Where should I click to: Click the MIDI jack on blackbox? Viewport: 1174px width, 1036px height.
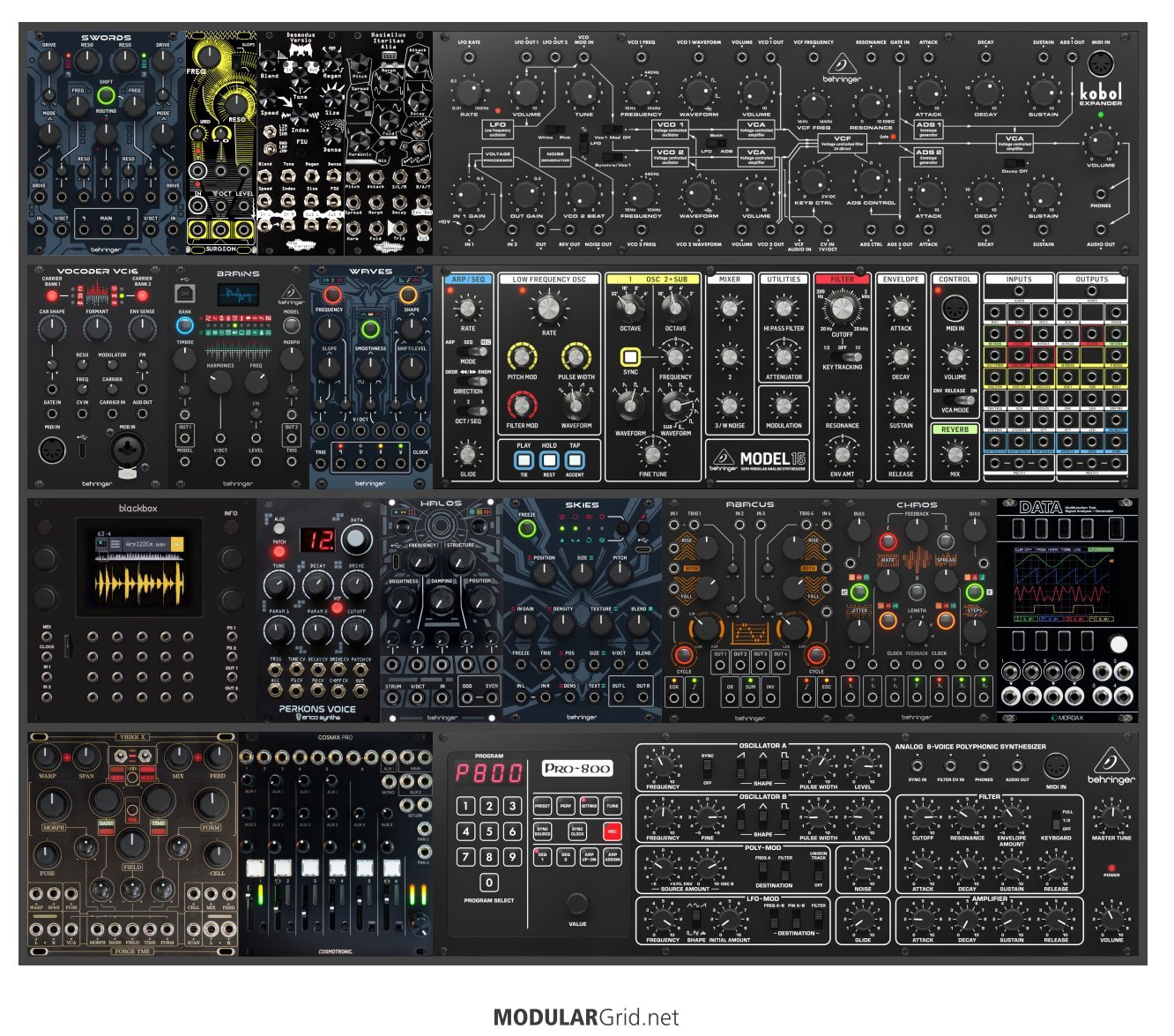point(47,637)
